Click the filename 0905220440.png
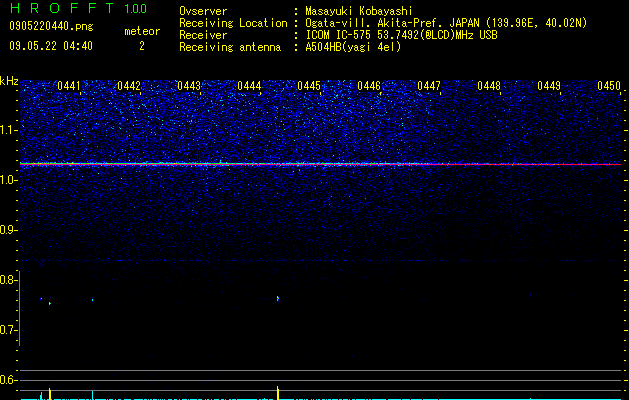629x400 pixels. [51, 26]
